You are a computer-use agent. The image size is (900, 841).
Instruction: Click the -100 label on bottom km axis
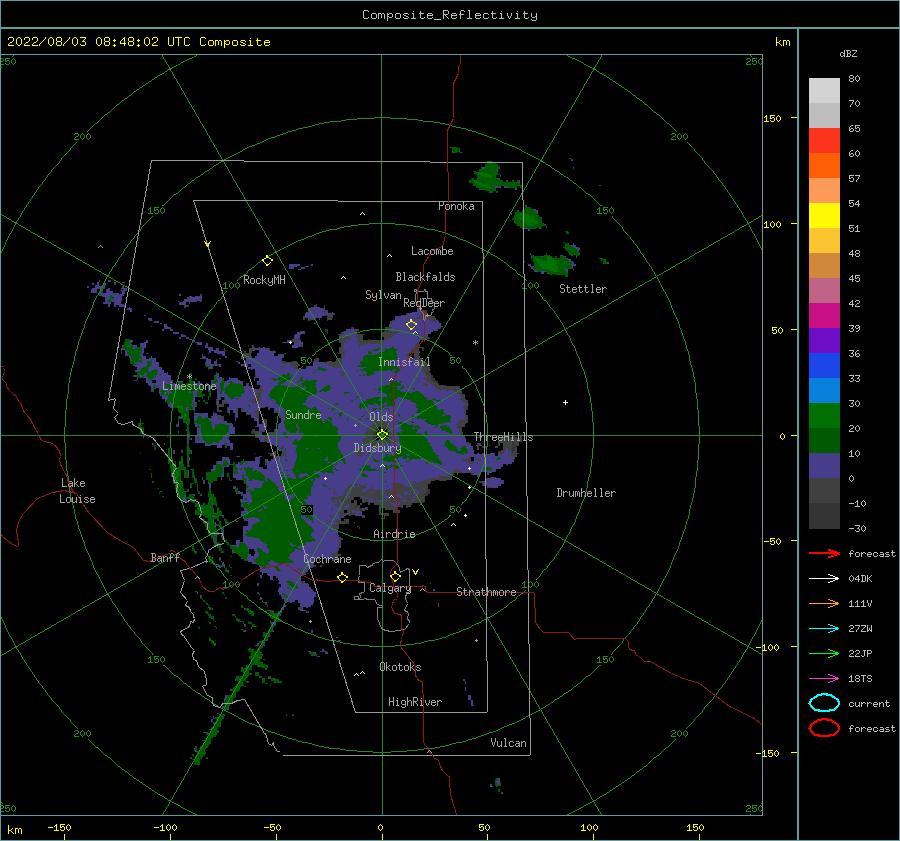pyautogui.click(x=165, y=827)
